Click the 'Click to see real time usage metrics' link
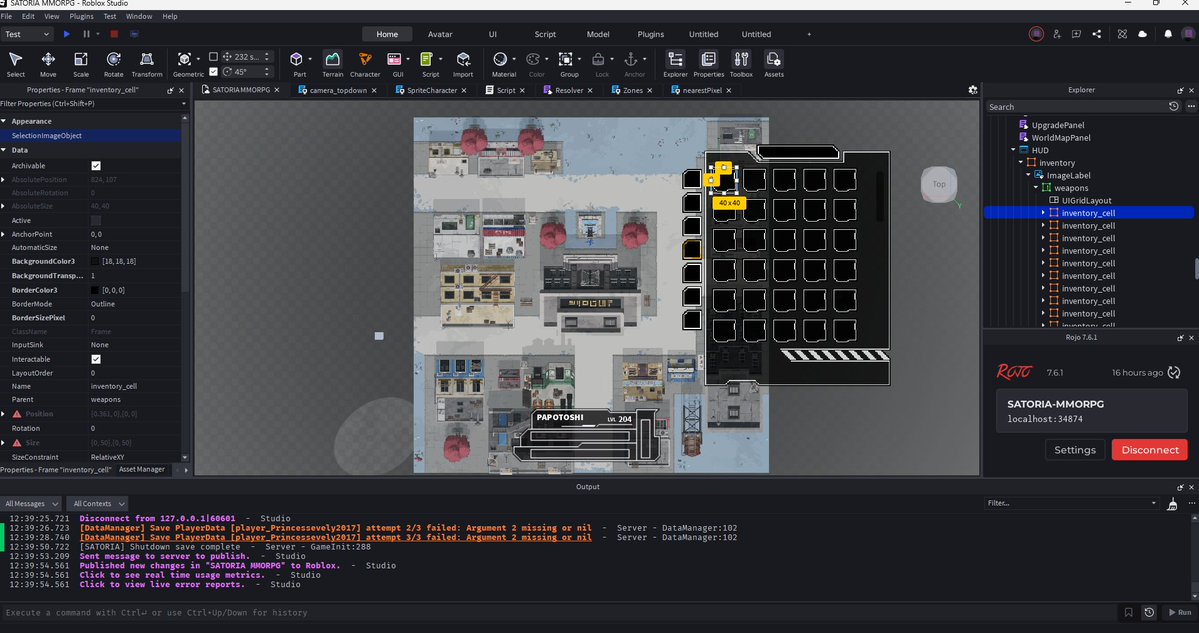1199x633 pixels. click(x=172, y=575)
